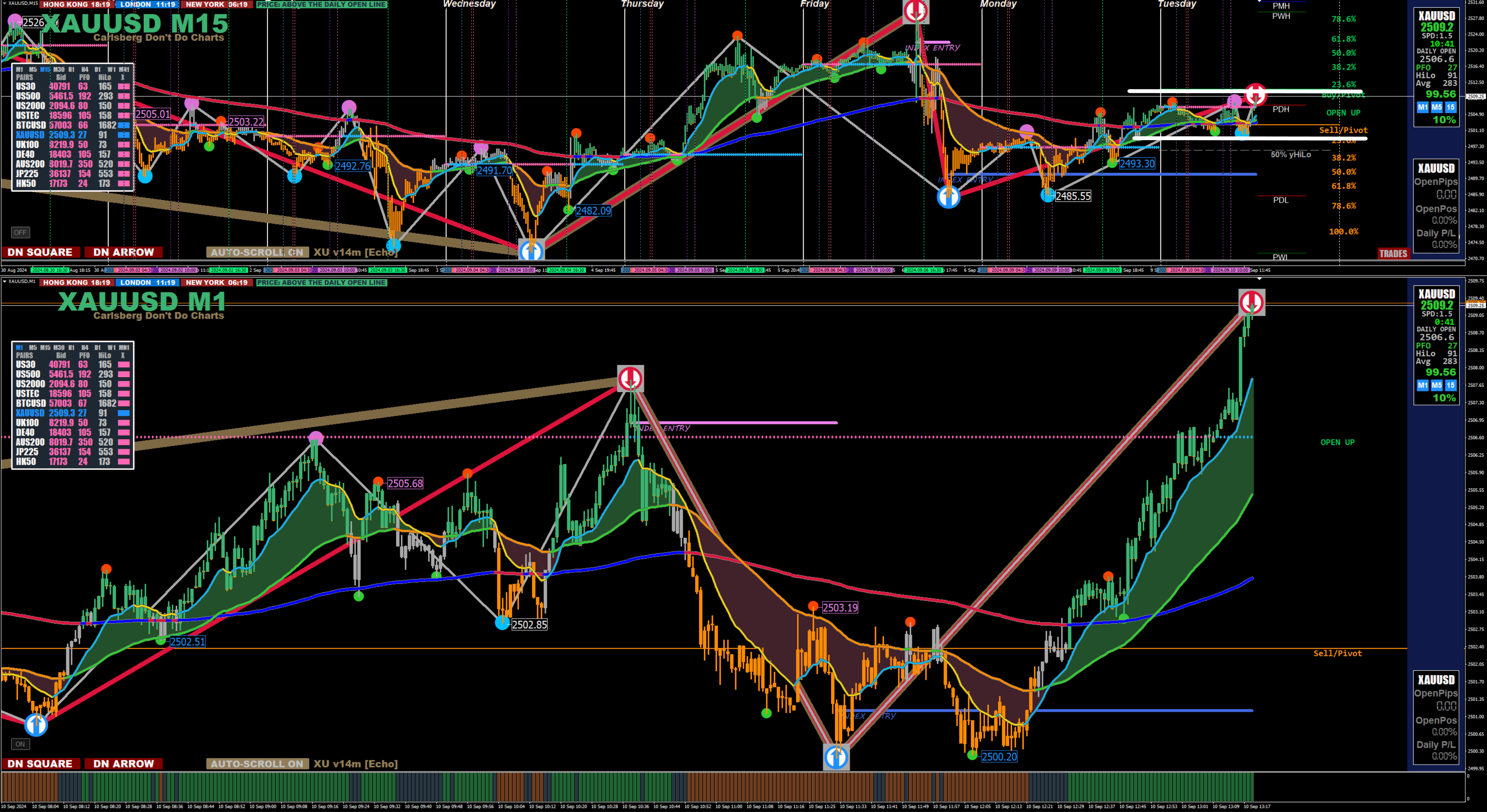Click red down-arrow signal marker mid M1 chart

click(630, 379)
